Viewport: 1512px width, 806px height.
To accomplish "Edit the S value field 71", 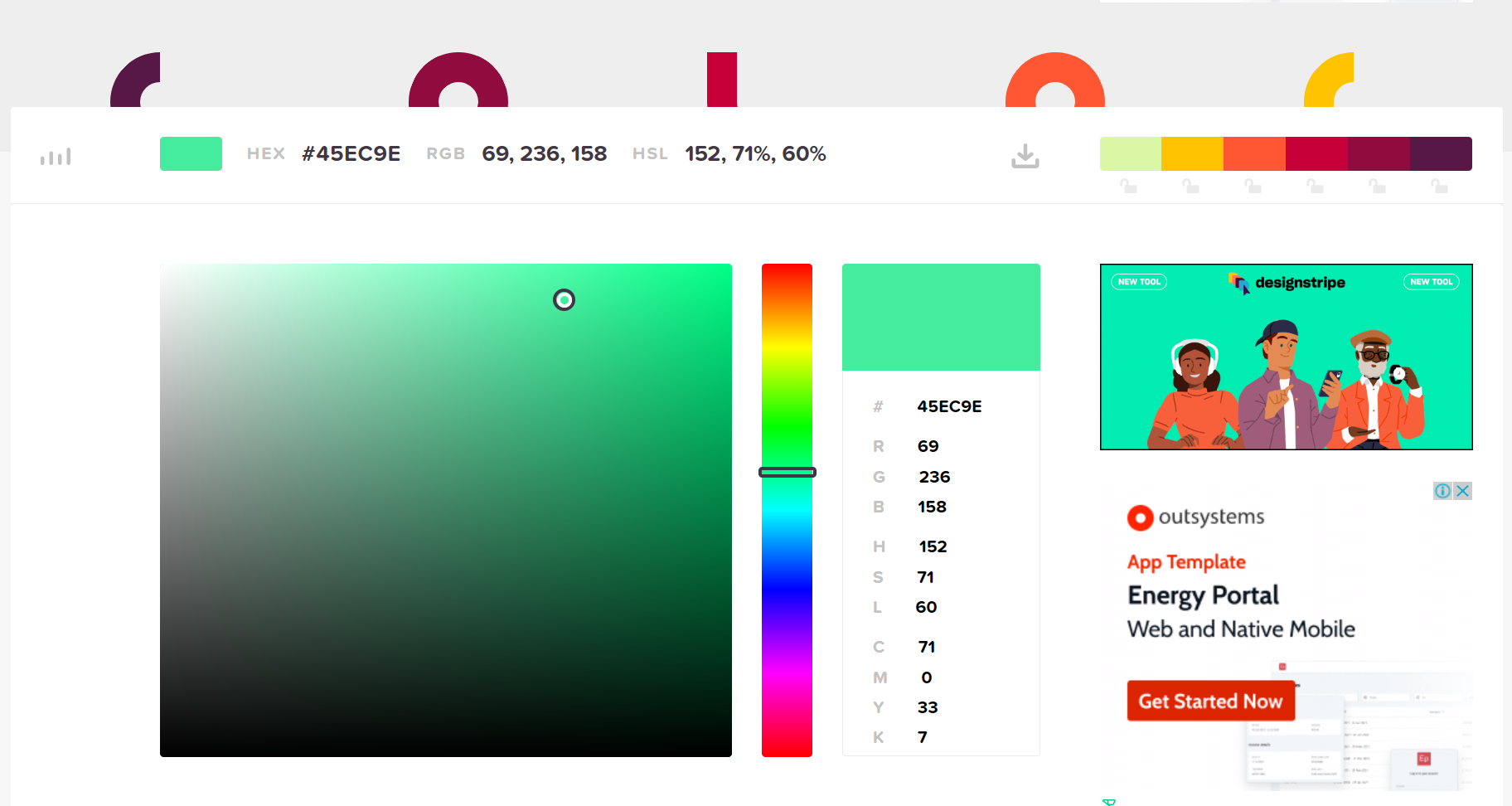I will pos(926,577).
